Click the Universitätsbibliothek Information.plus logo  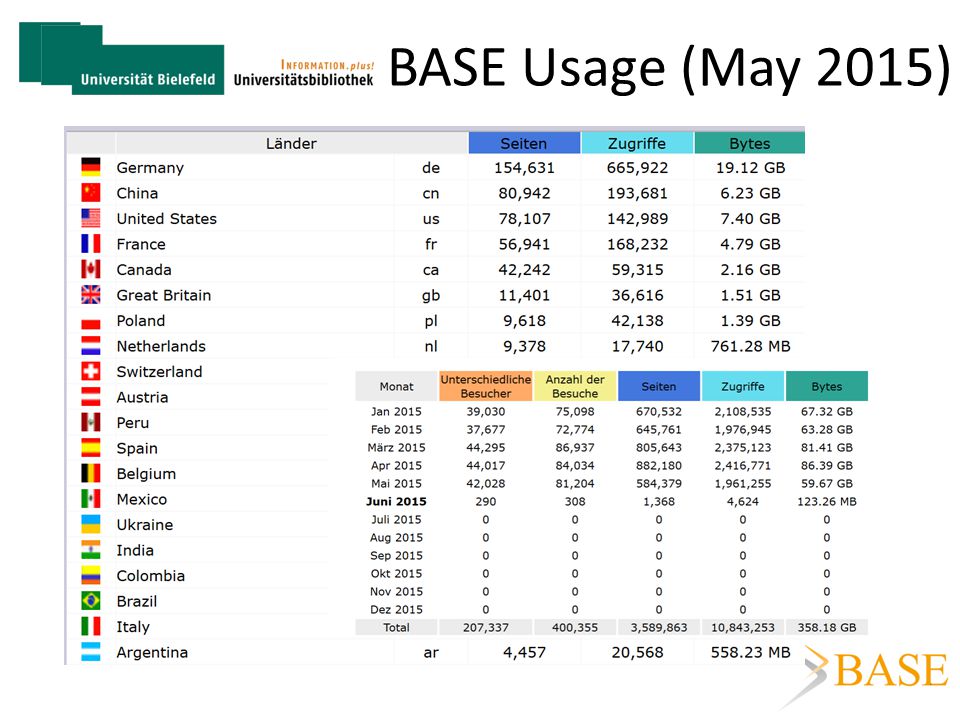304,73
